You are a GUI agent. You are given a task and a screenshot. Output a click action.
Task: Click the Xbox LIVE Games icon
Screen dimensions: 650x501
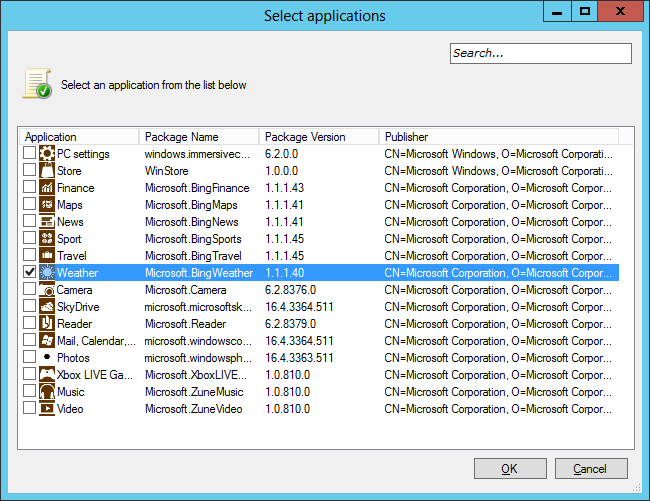(47, 375)
